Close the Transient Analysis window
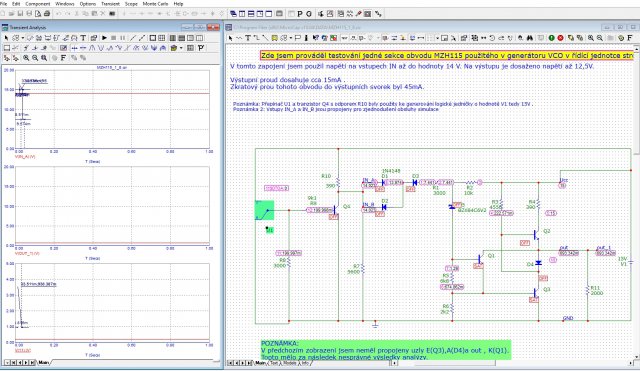Image resolution: width=640 pixels, height=371 pixels. [213, 27]
